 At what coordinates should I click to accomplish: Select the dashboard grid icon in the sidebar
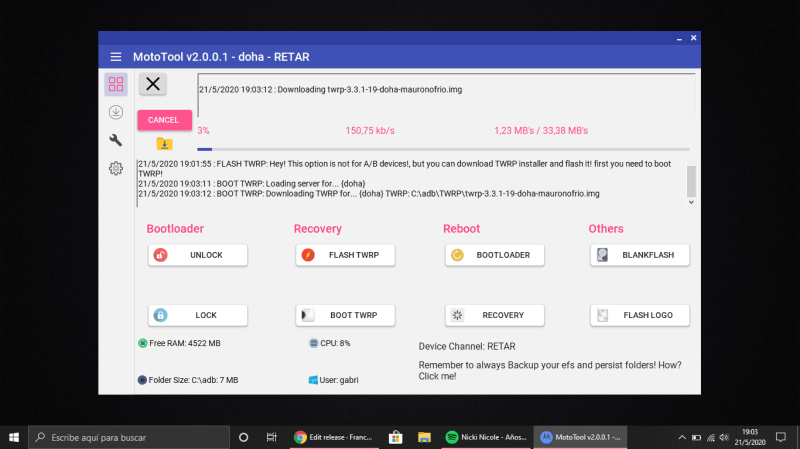pyautogui.click(x=116, y=84)
